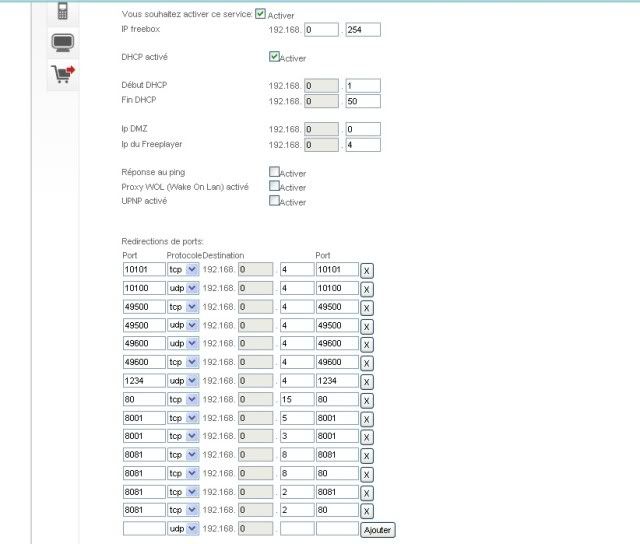Delete the last 8081 to port 80 redirection
640x544 pixels.
coord(367,511)
